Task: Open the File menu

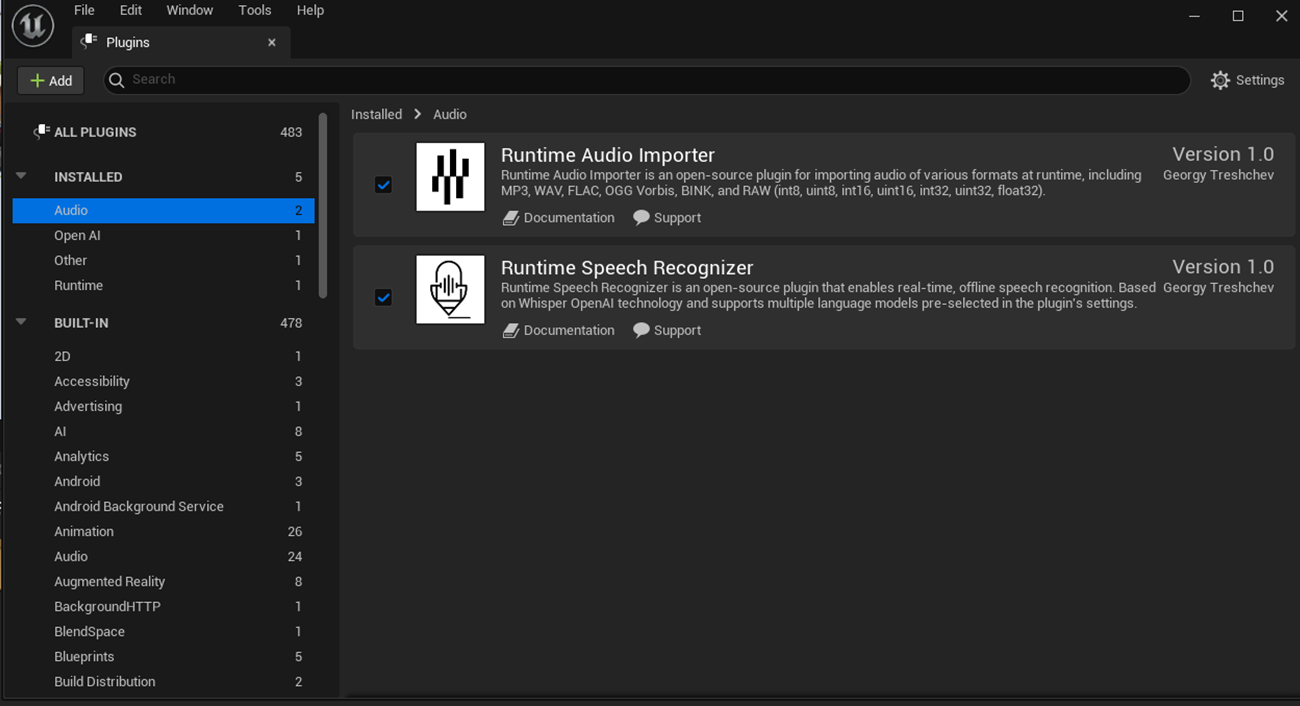Action: 84,10
